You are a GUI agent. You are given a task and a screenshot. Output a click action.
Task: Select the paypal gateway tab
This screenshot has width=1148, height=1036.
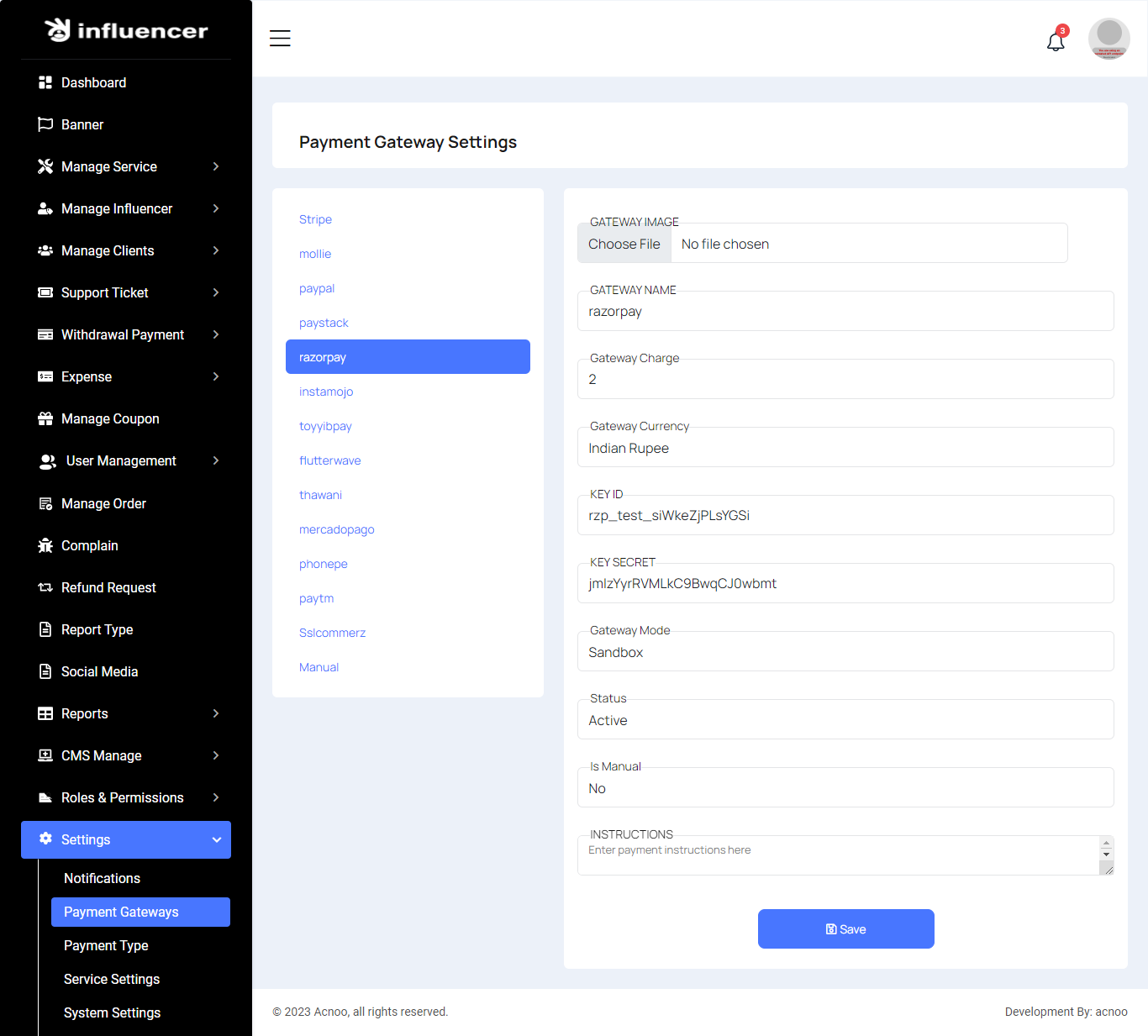[x=317, y=288]
